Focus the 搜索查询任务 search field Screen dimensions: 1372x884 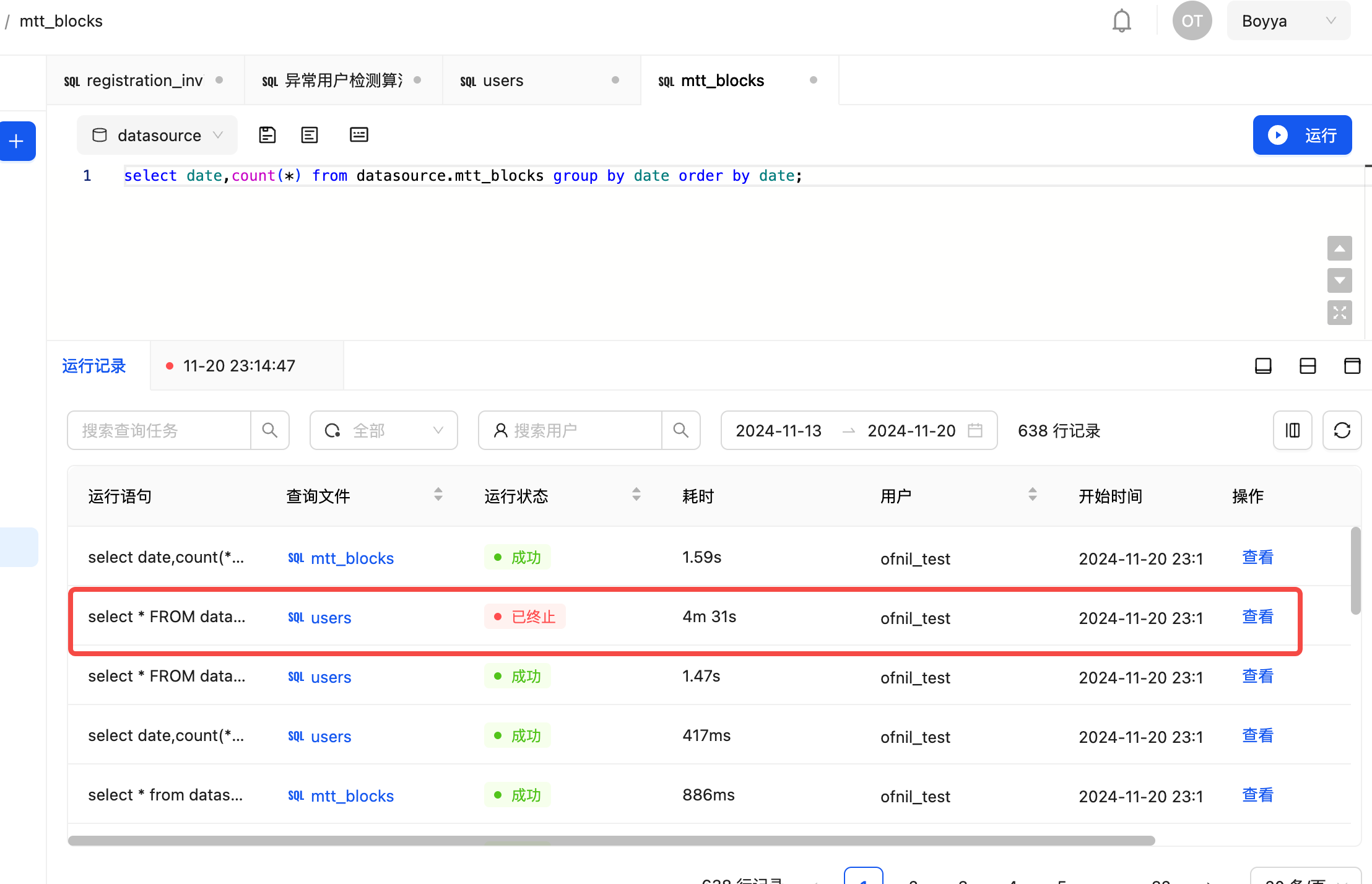[x=158, y=430]
